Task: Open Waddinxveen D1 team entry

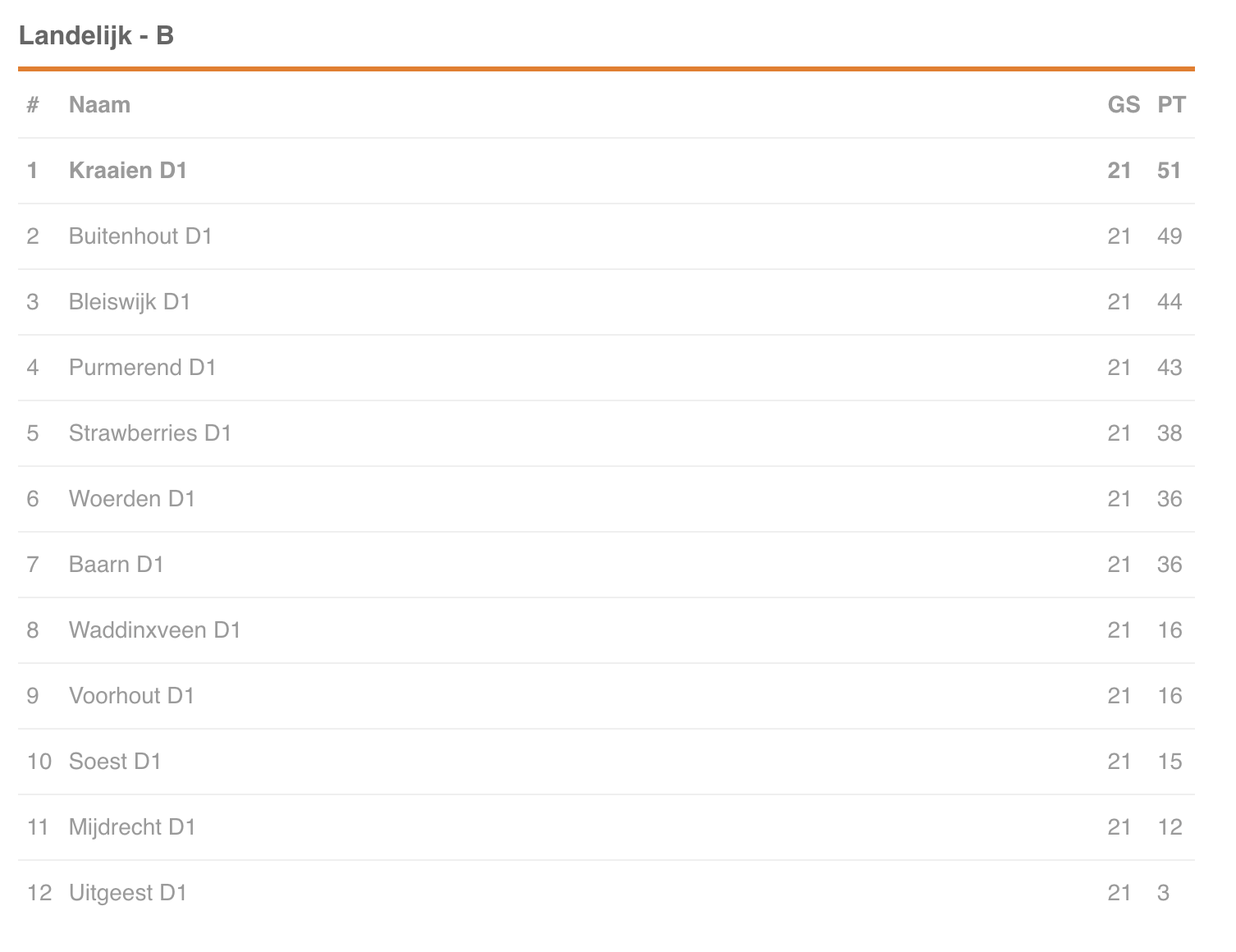Action: (x=155, y=630)
